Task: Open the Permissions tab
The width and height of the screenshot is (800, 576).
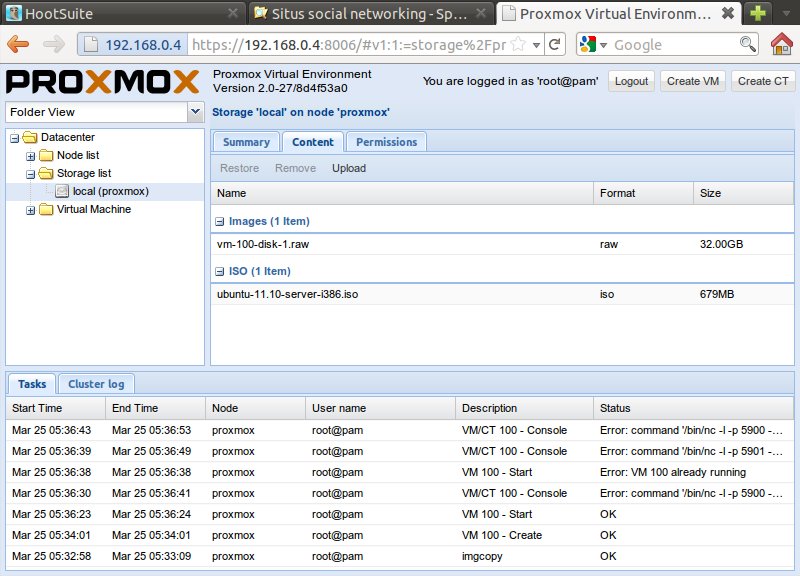Action: click(x=386, y=142)
